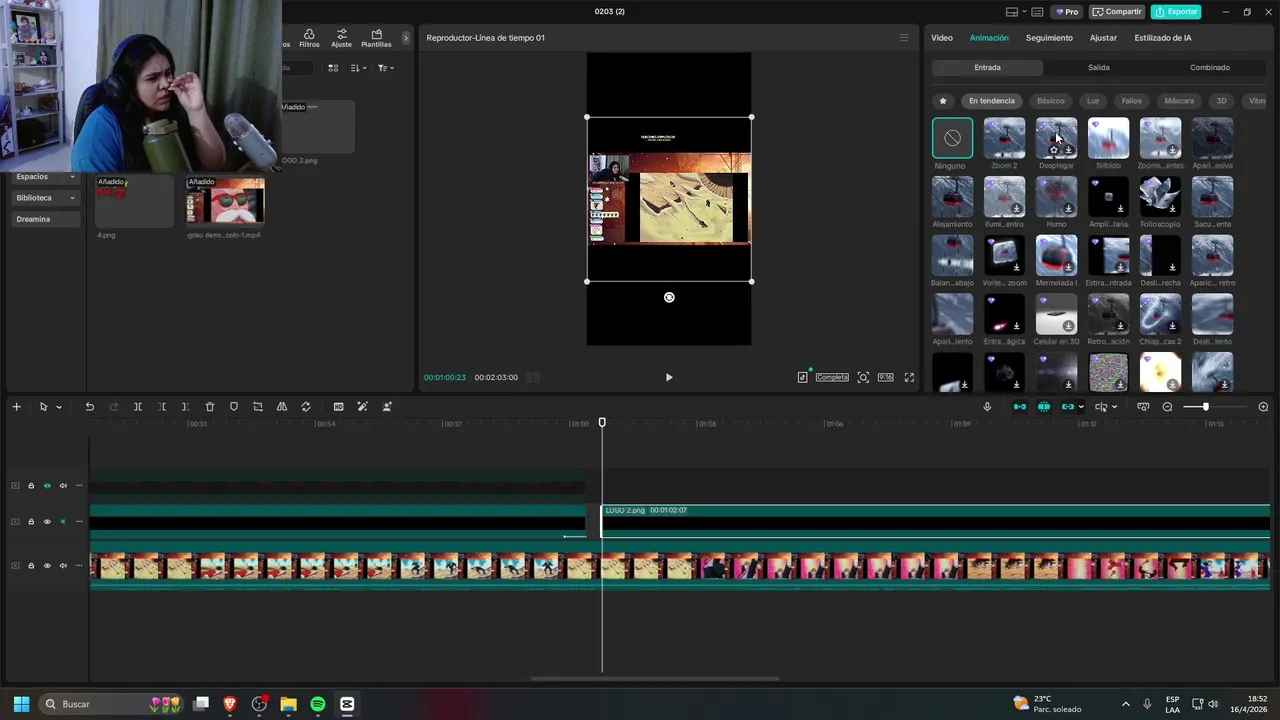Click the magic wand auto-edit icon
The image size is (1280, 720).
click(x=362, y=407)
